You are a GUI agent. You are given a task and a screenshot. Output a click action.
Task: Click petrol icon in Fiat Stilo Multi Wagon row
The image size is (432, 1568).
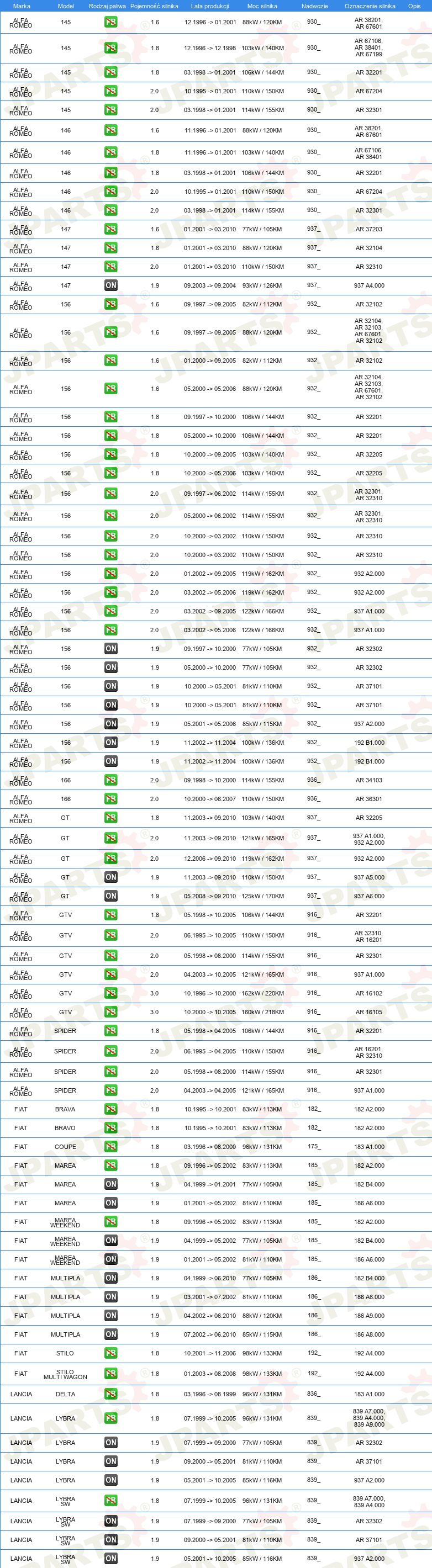tap(110, 1374)
